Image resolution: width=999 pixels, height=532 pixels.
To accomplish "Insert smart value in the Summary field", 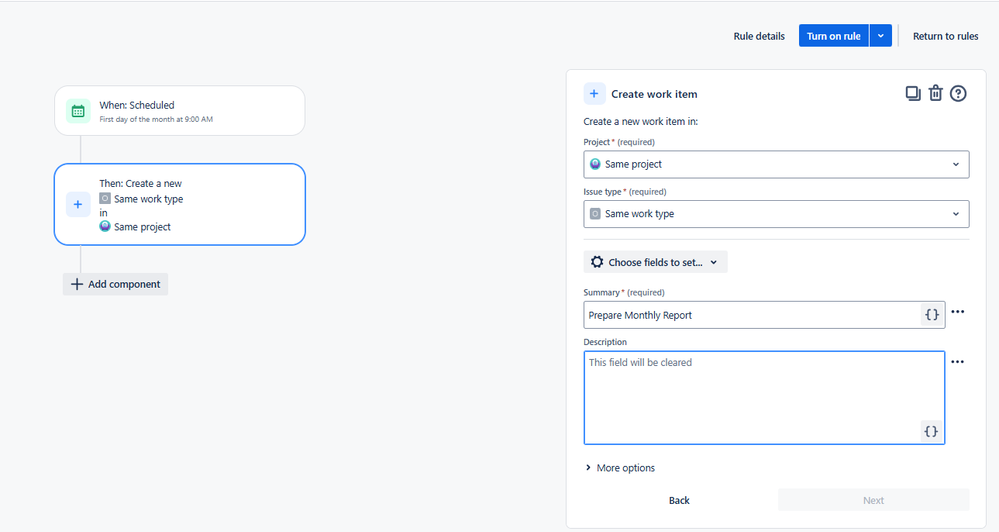I will (x=931, y=315).
